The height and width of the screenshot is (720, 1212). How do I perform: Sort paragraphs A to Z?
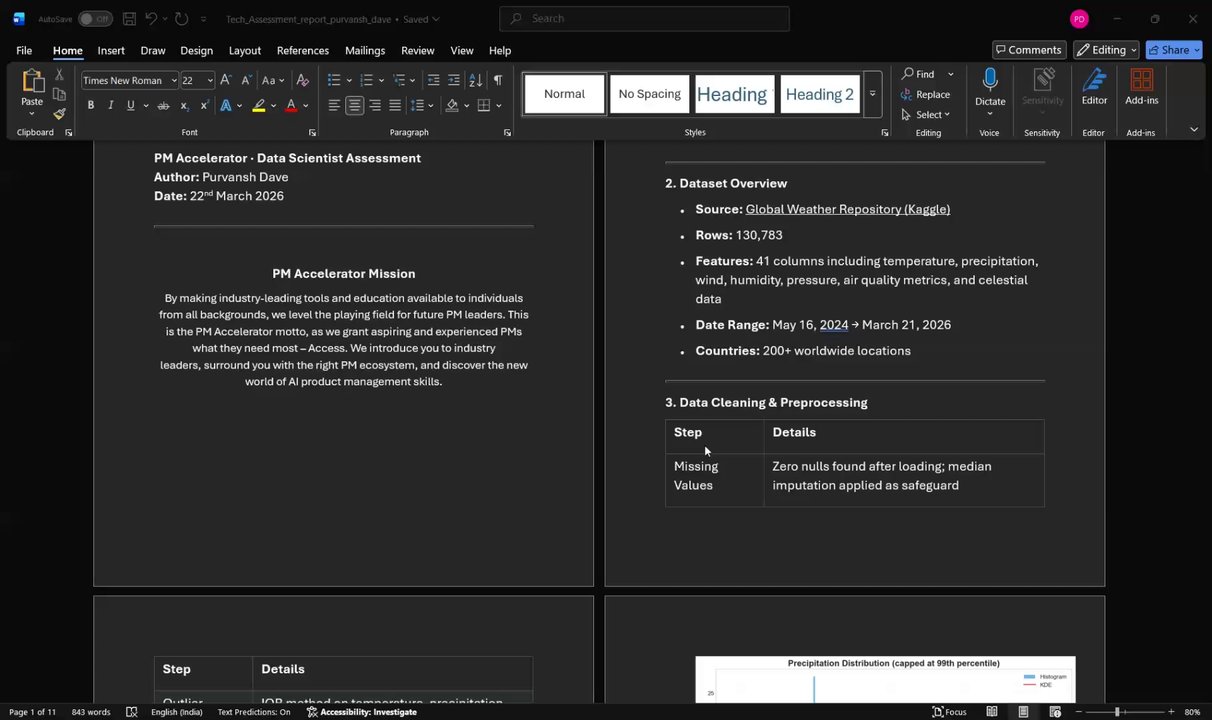475,80
